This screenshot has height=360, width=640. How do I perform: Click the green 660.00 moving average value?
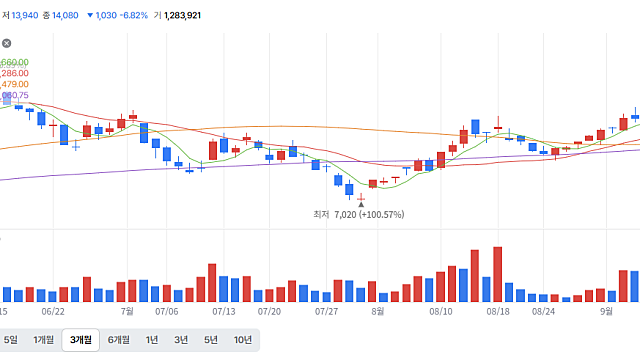[x=14, y=62]
